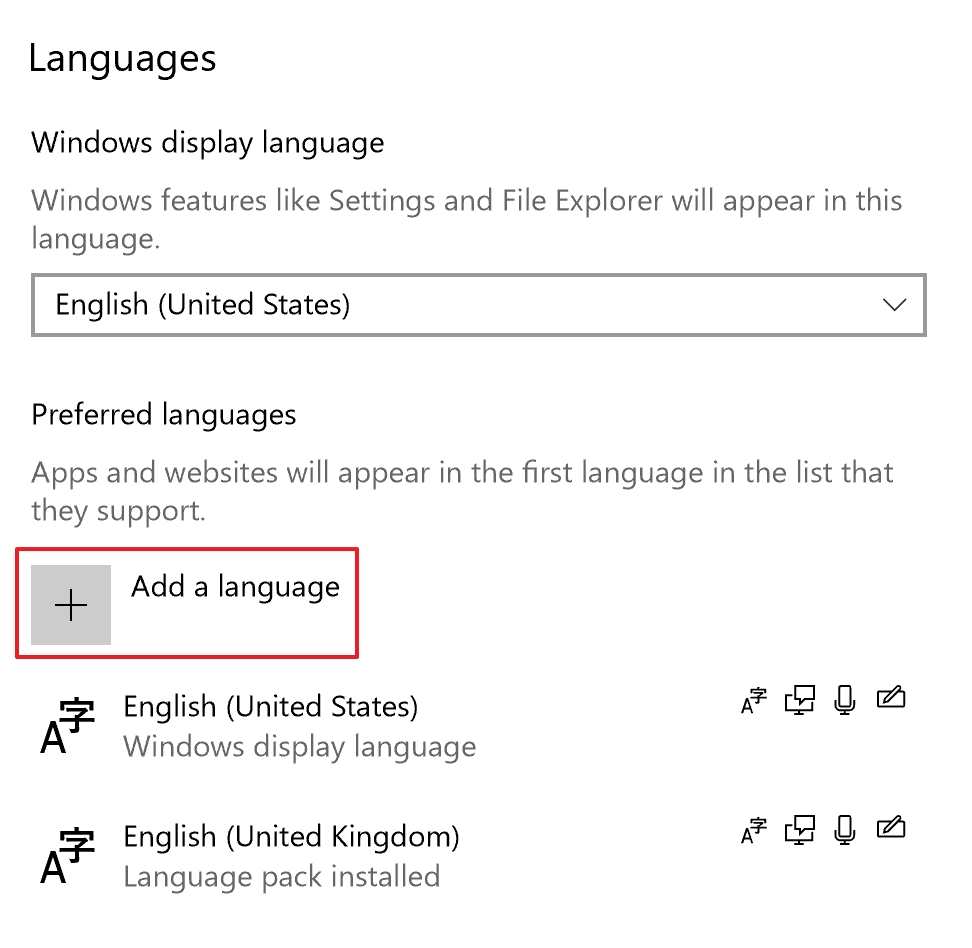This screenshot has height=948, width=972.
Task: Open the Windows display language combo box
Action: click(478, 304)
